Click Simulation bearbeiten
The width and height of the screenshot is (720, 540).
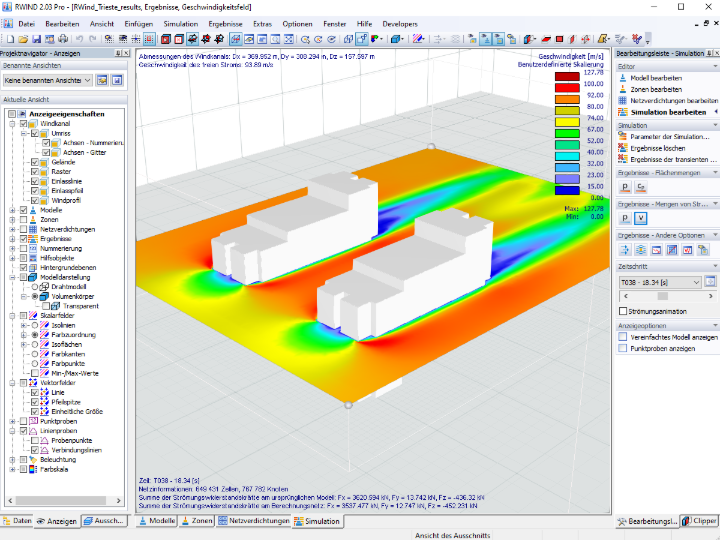pyautogui.click(x=668, y=112)
